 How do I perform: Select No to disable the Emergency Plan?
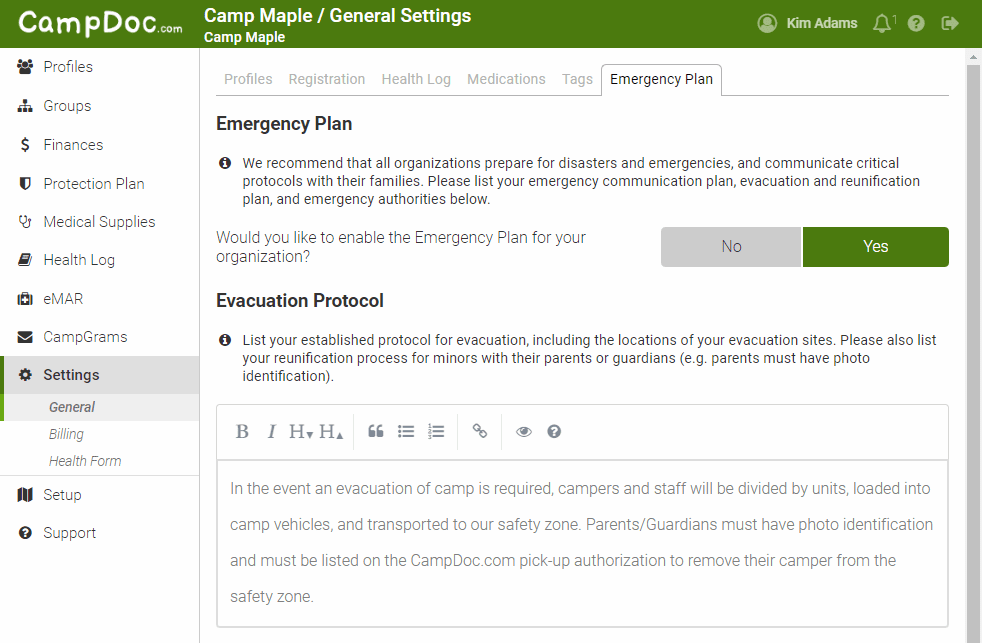tap(731, 247)
